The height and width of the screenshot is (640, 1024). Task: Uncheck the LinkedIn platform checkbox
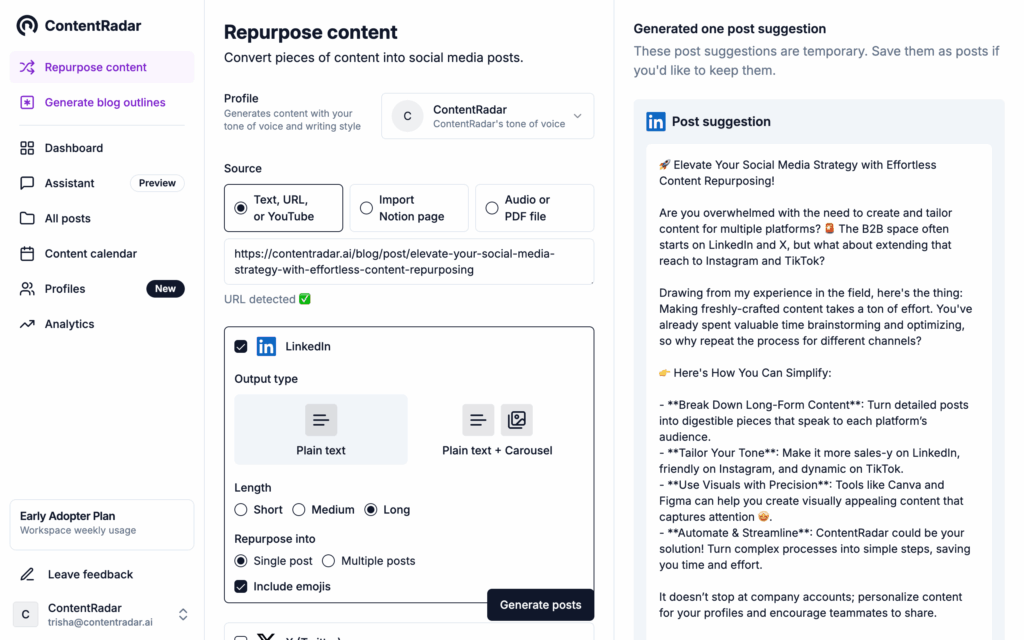click(x=241, y=347)
